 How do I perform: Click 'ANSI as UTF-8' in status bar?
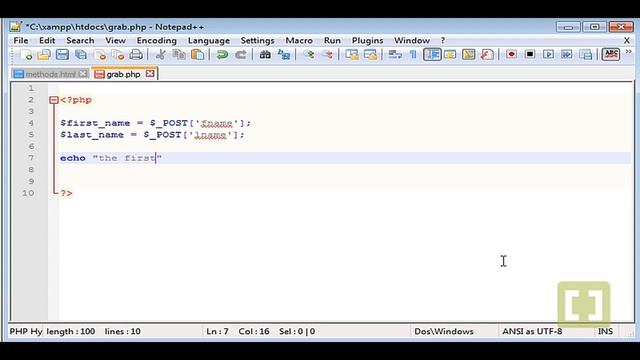pos(532,331)
